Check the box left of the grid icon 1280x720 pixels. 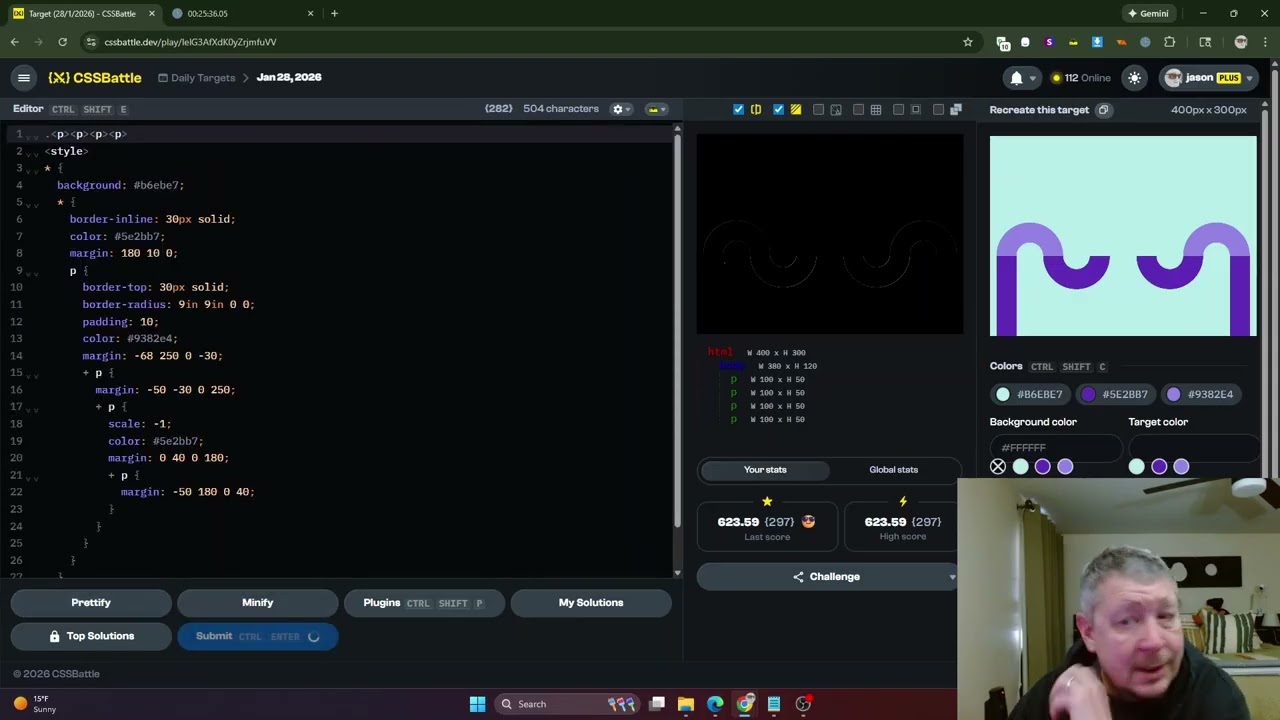point(858,109)
